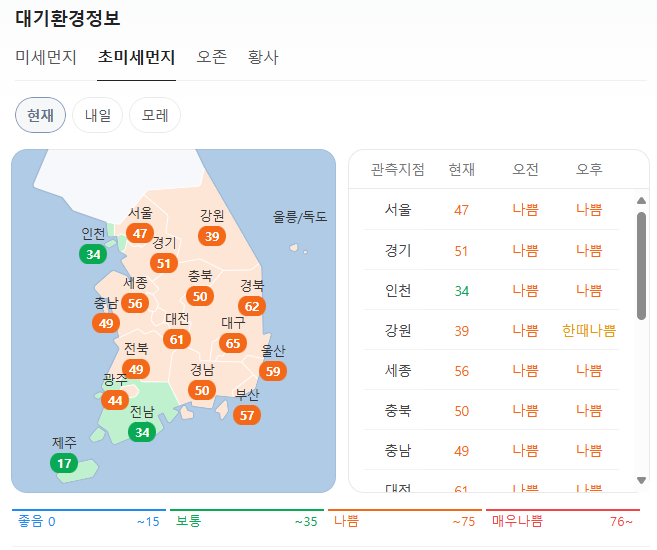Click 광주 44 map marker

click(x=115, y=401)
